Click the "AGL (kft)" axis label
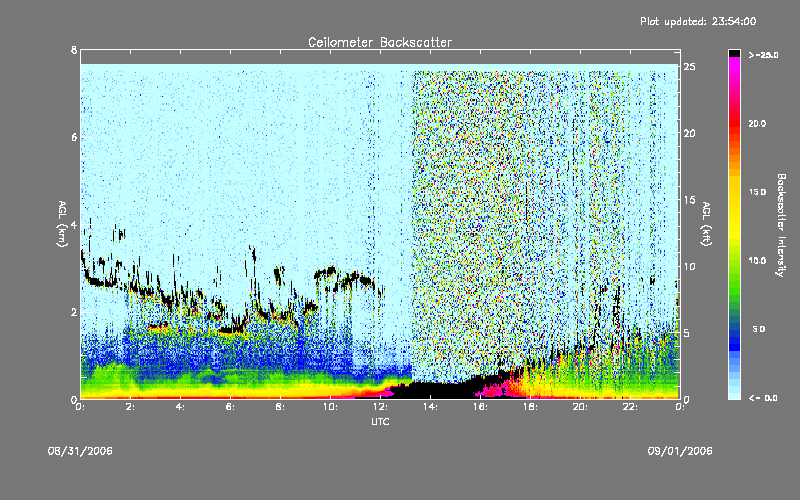 click(706, 224)
